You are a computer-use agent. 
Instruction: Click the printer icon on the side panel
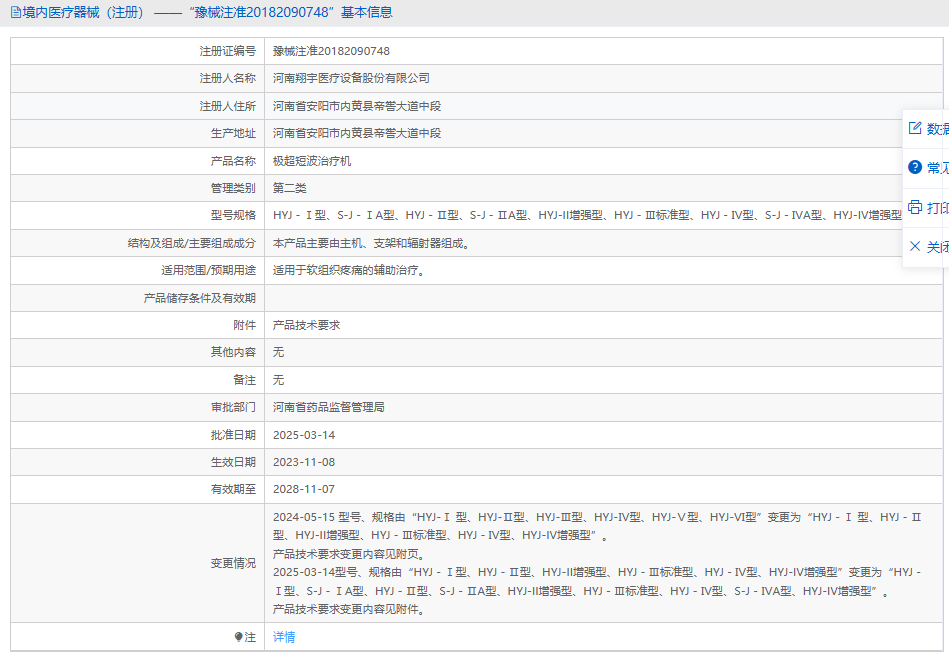tap(915, 207)
